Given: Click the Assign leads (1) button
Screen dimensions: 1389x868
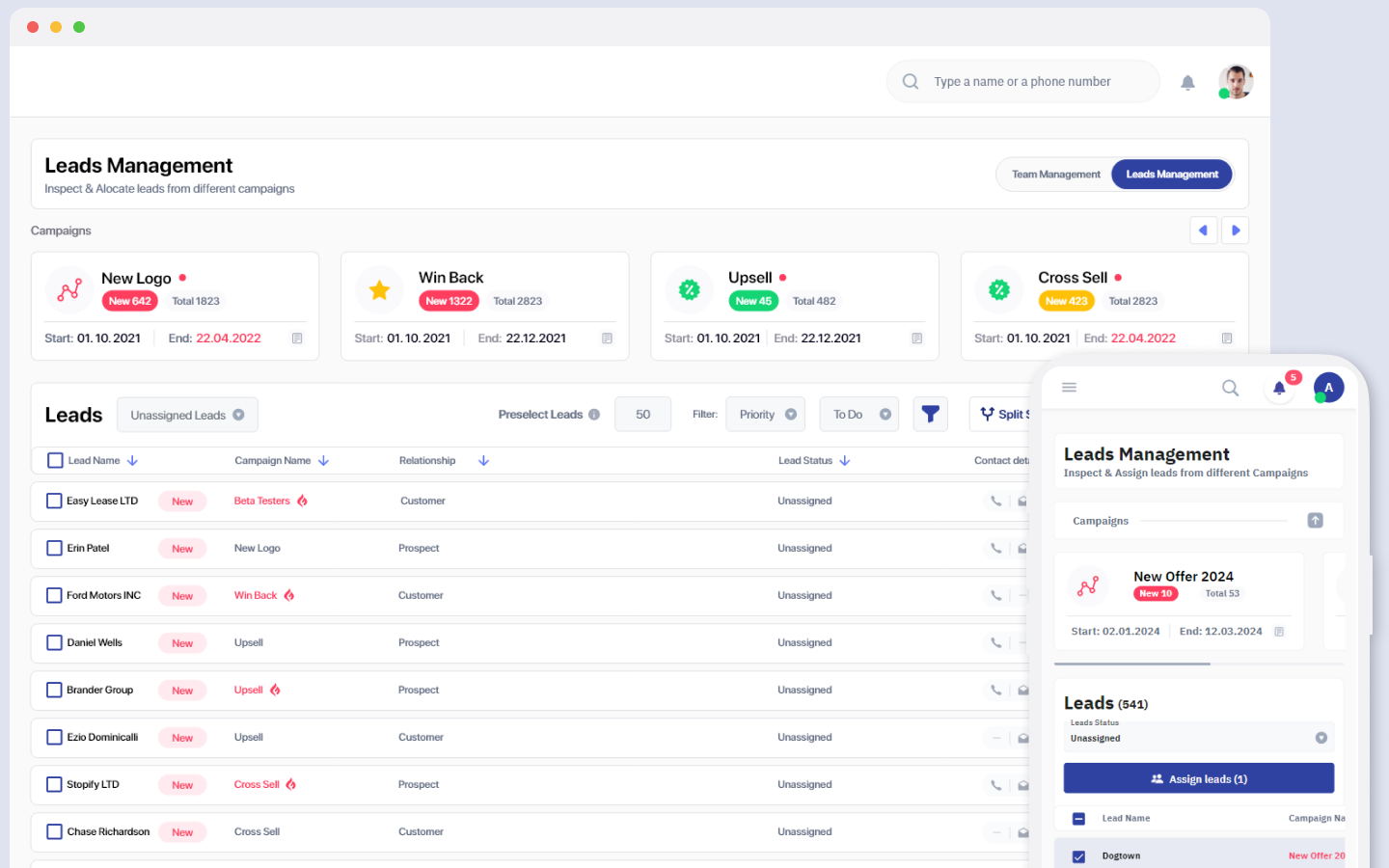Looking at the screenshot, I should tap(1199, 778).
